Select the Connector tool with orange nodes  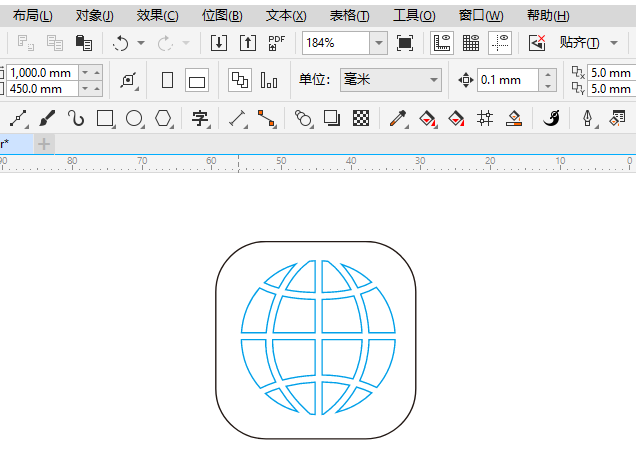pos(266,118)
